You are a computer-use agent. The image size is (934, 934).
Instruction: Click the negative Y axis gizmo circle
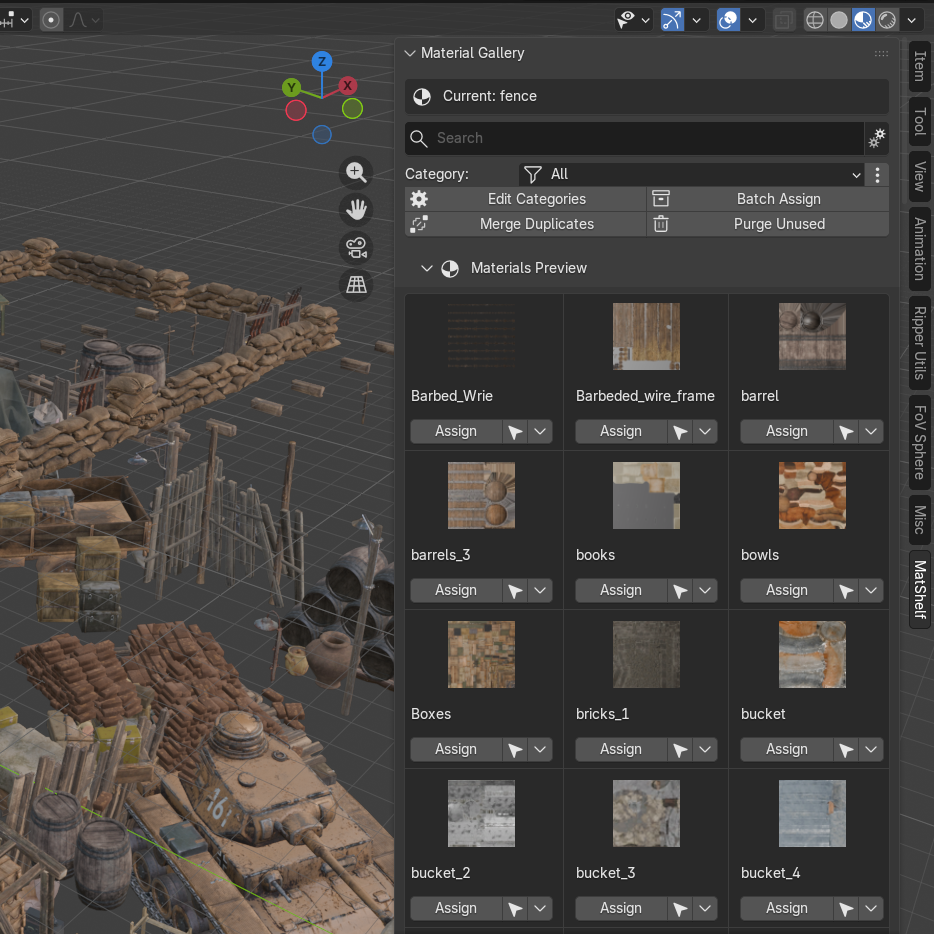click(x=352, y=109)
